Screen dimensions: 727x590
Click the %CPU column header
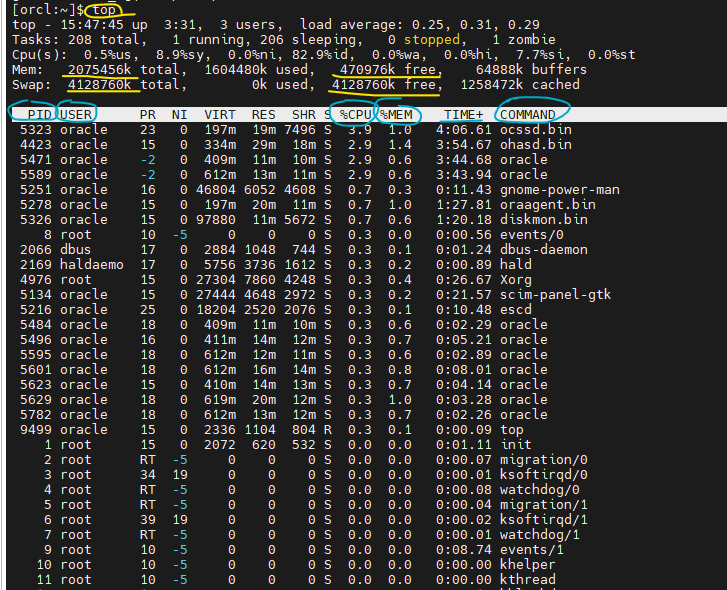(355, 114)
